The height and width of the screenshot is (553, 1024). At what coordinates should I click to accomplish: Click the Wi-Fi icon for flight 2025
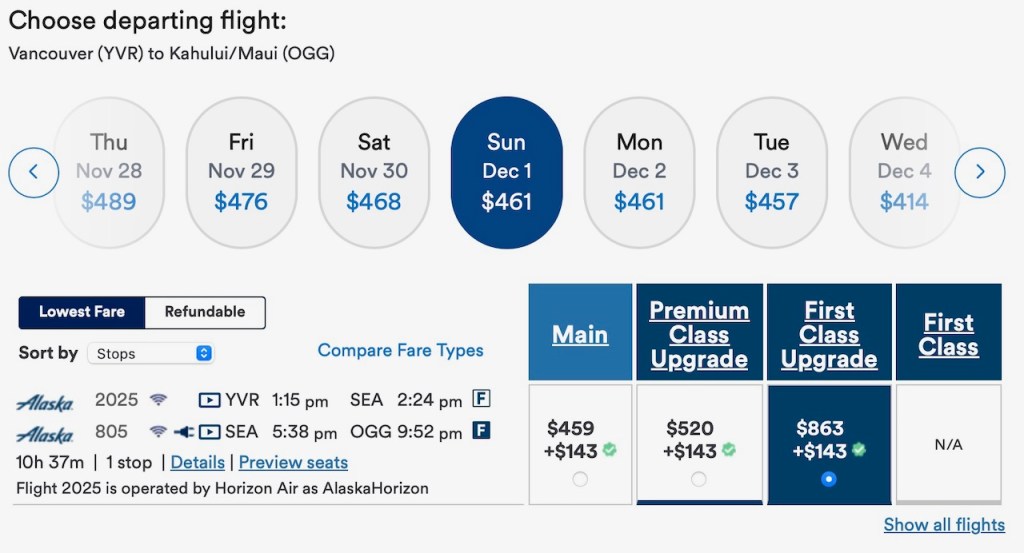(x=158, y=400)
